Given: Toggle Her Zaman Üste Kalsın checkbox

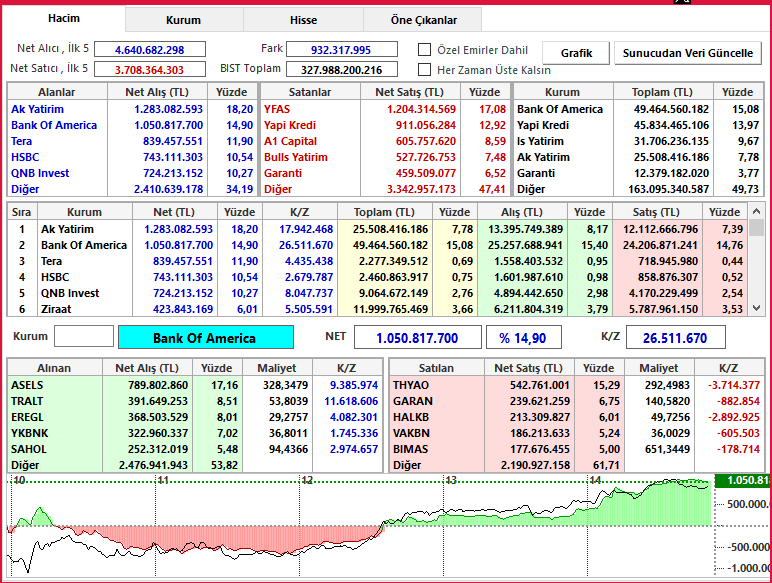Looking at the screenshot, I should [424, 69].
